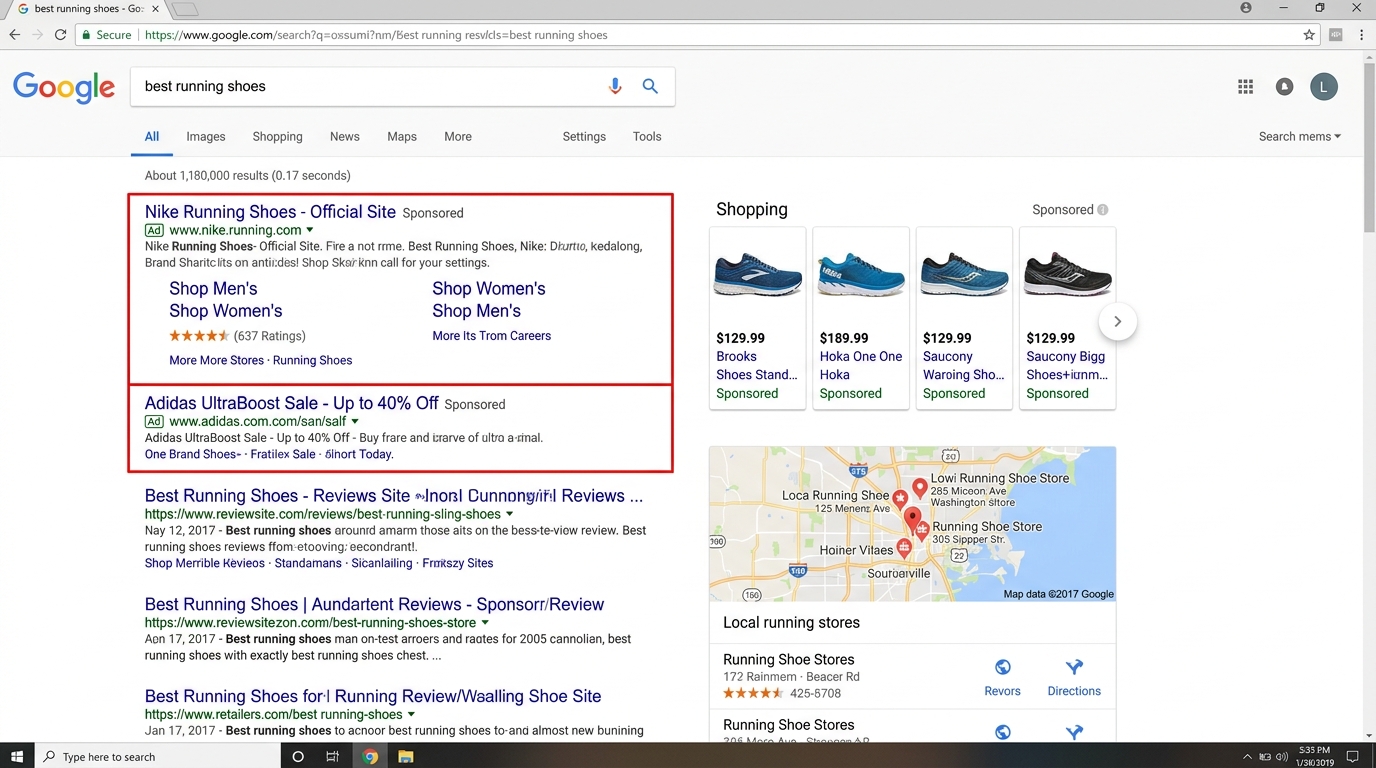The height and width of the screenshot is (768, 1376).
Task: Open Task View on the taskbar
Action: [x=333, y=756]
